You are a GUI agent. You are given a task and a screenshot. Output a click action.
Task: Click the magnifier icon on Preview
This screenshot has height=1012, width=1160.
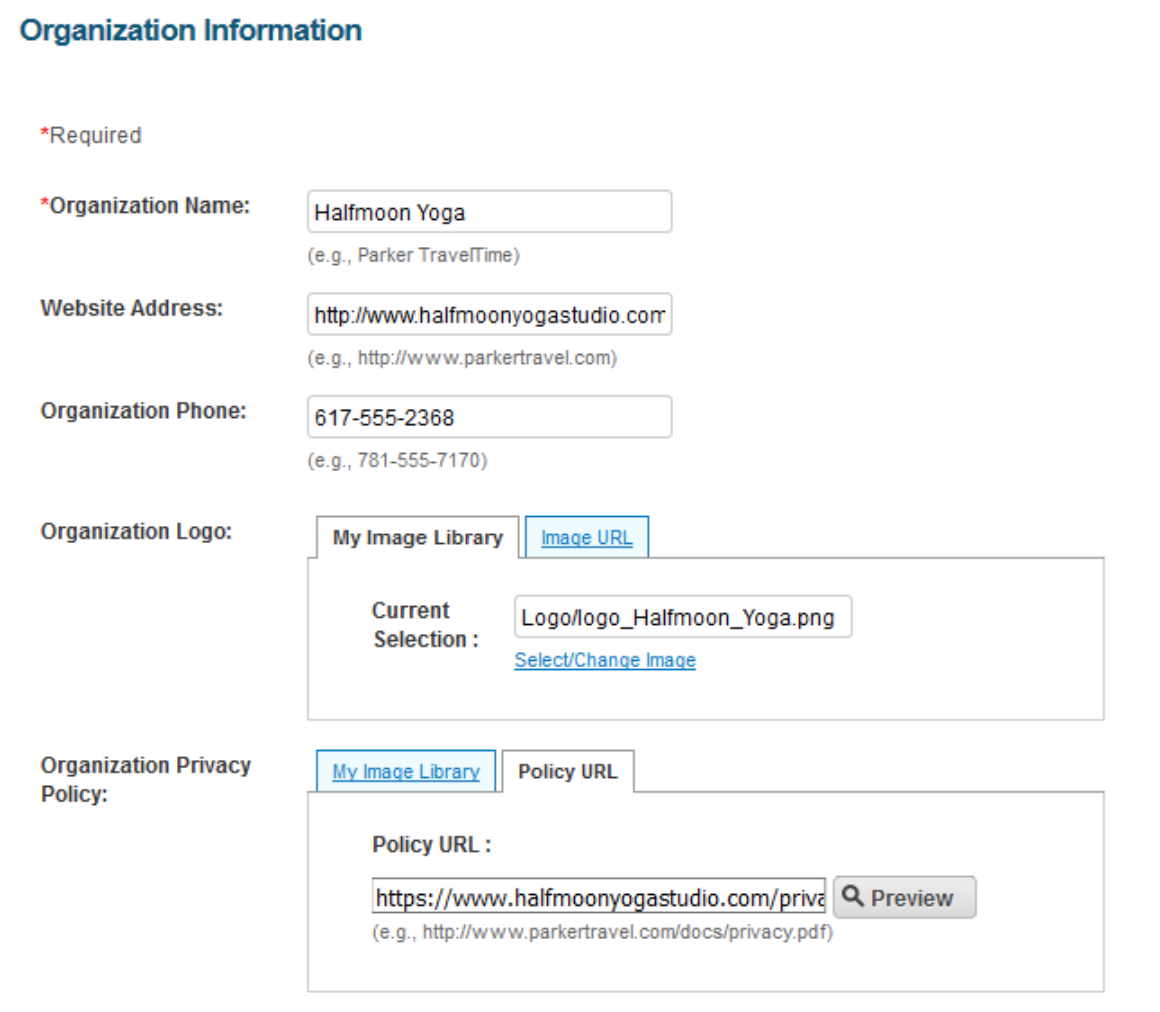853,896
